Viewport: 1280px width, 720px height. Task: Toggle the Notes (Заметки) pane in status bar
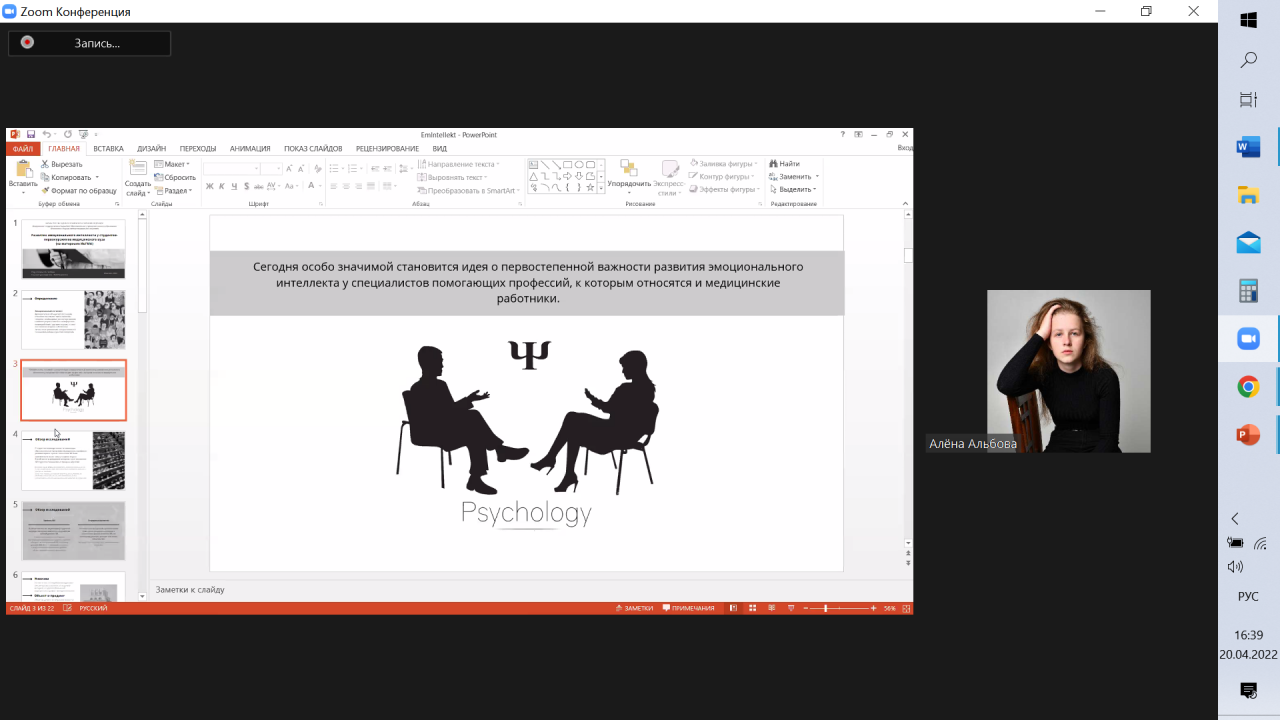[x=636, y=608]
